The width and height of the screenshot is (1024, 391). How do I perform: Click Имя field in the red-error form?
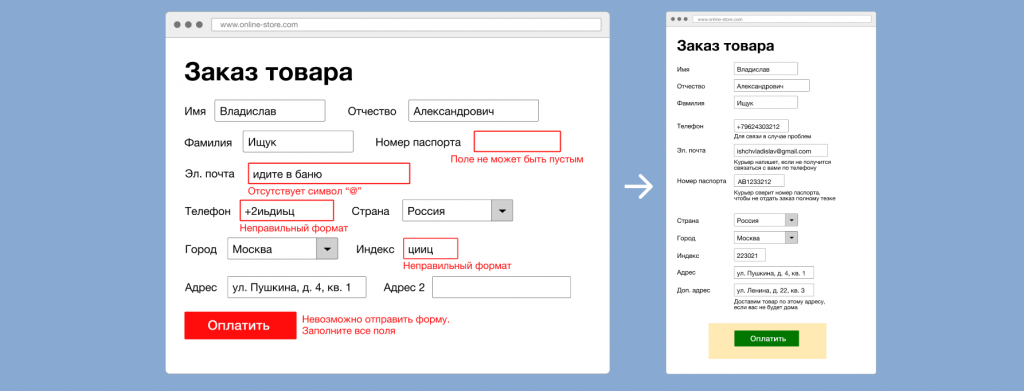coord(270,110)
